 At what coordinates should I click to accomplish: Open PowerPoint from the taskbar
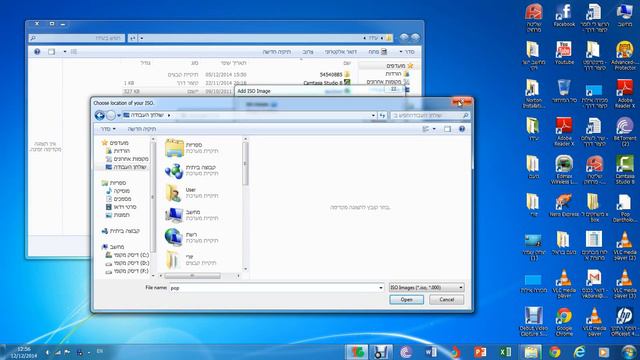(480, 352)
